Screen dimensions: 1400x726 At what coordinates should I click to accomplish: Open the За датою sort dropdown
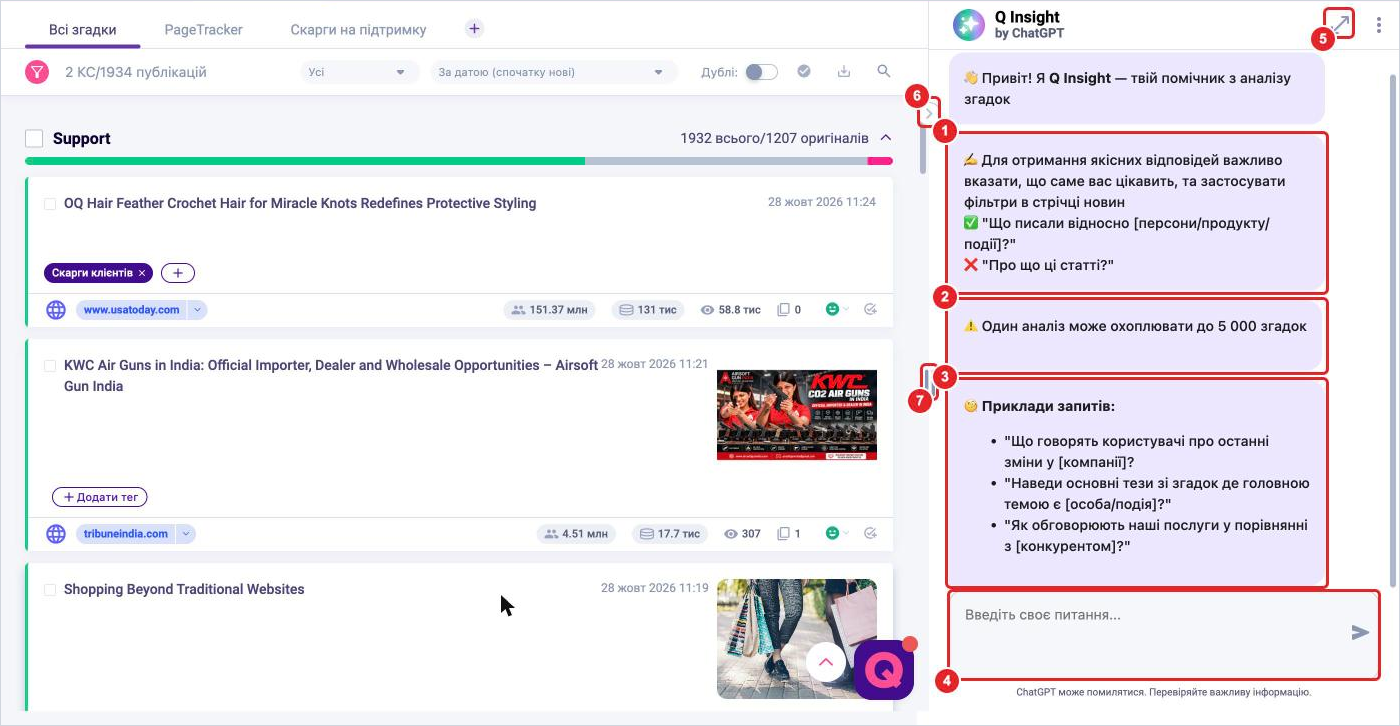(554, 72)
